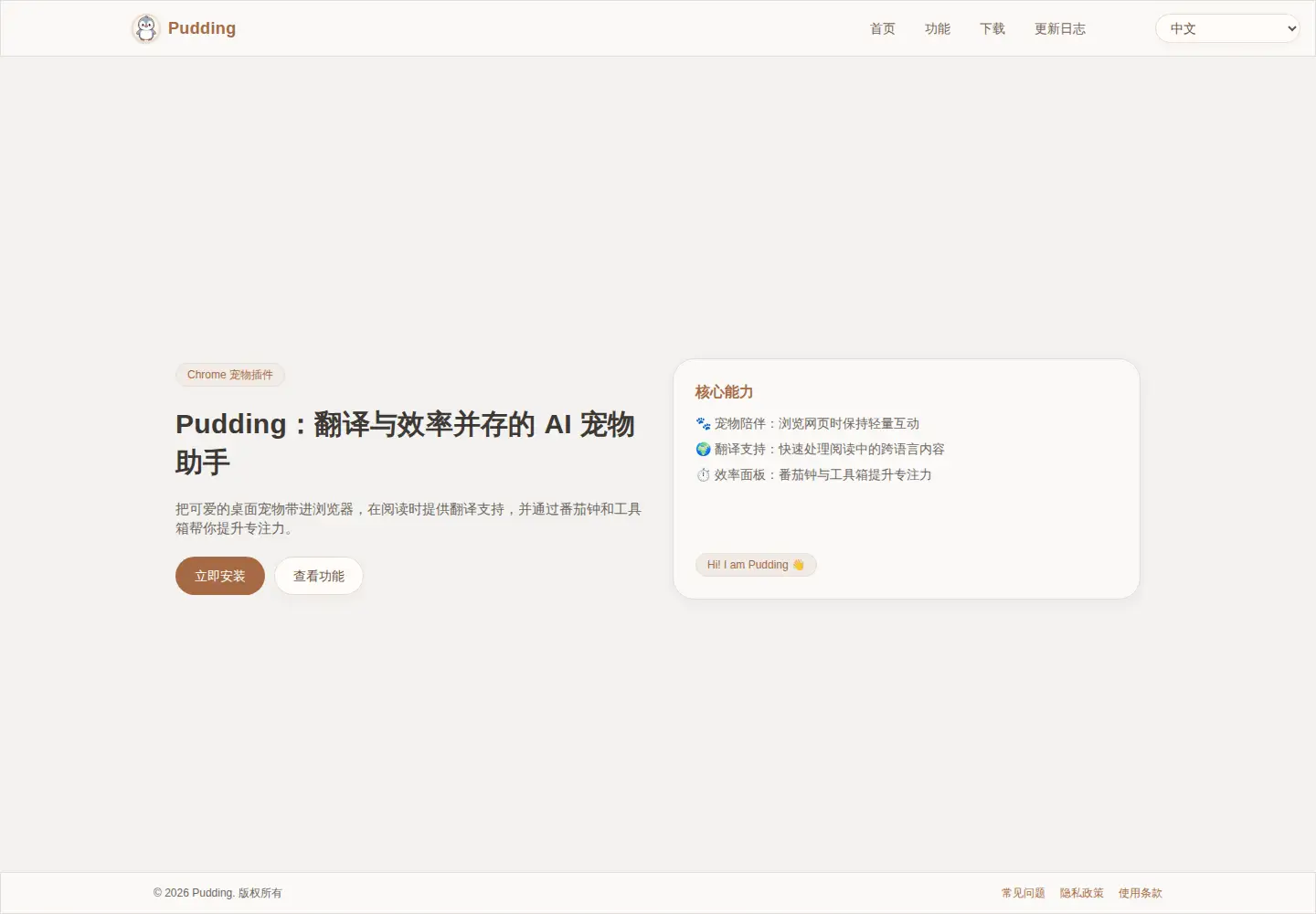Image resolution: width=1316 pixels, height=914 pixels.
Task: View the 更新日志 navigation item
Action: tap(1060, 28)
